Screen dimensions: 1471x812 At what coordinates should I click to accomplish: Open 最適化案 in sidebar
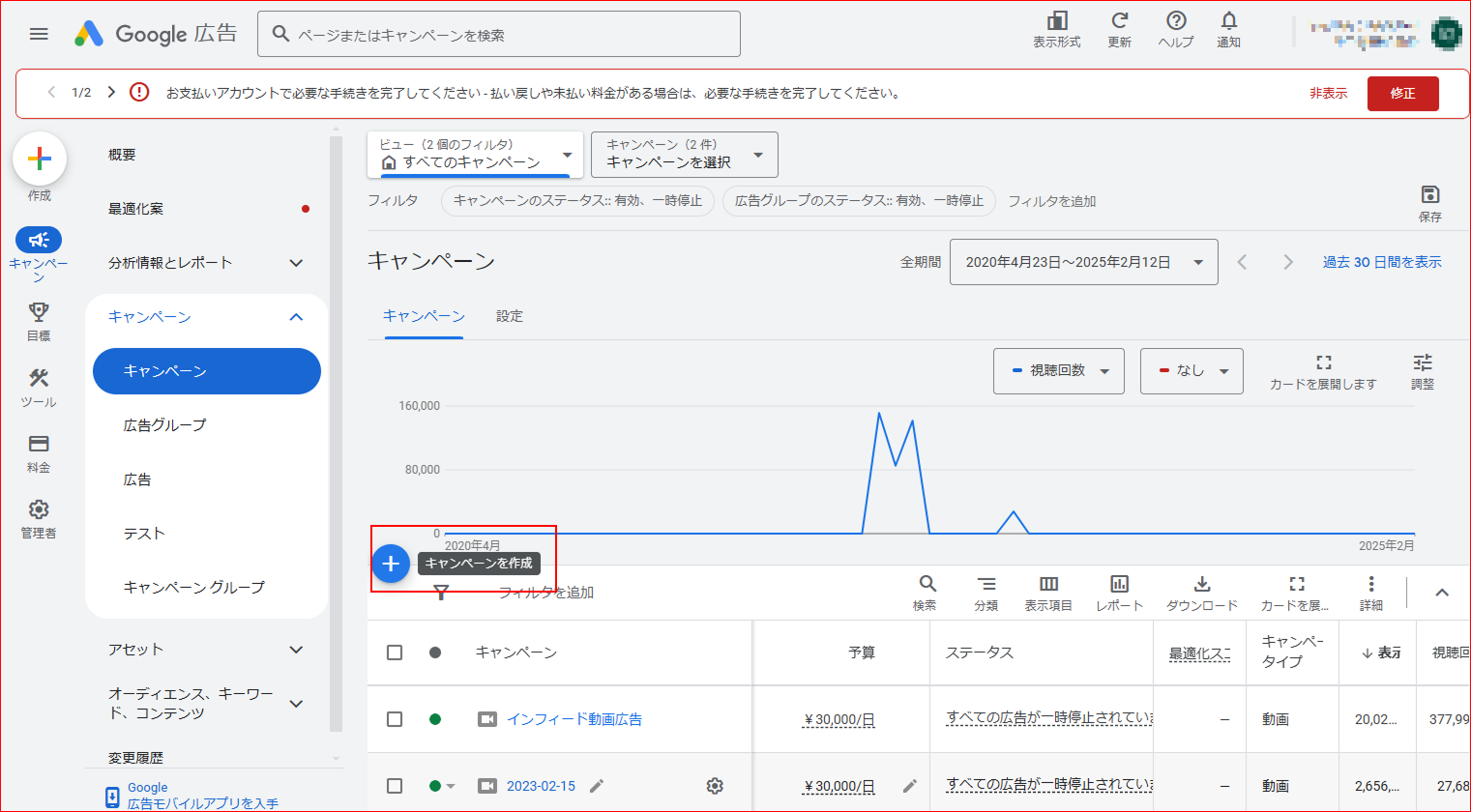click(x=136, y=209)
